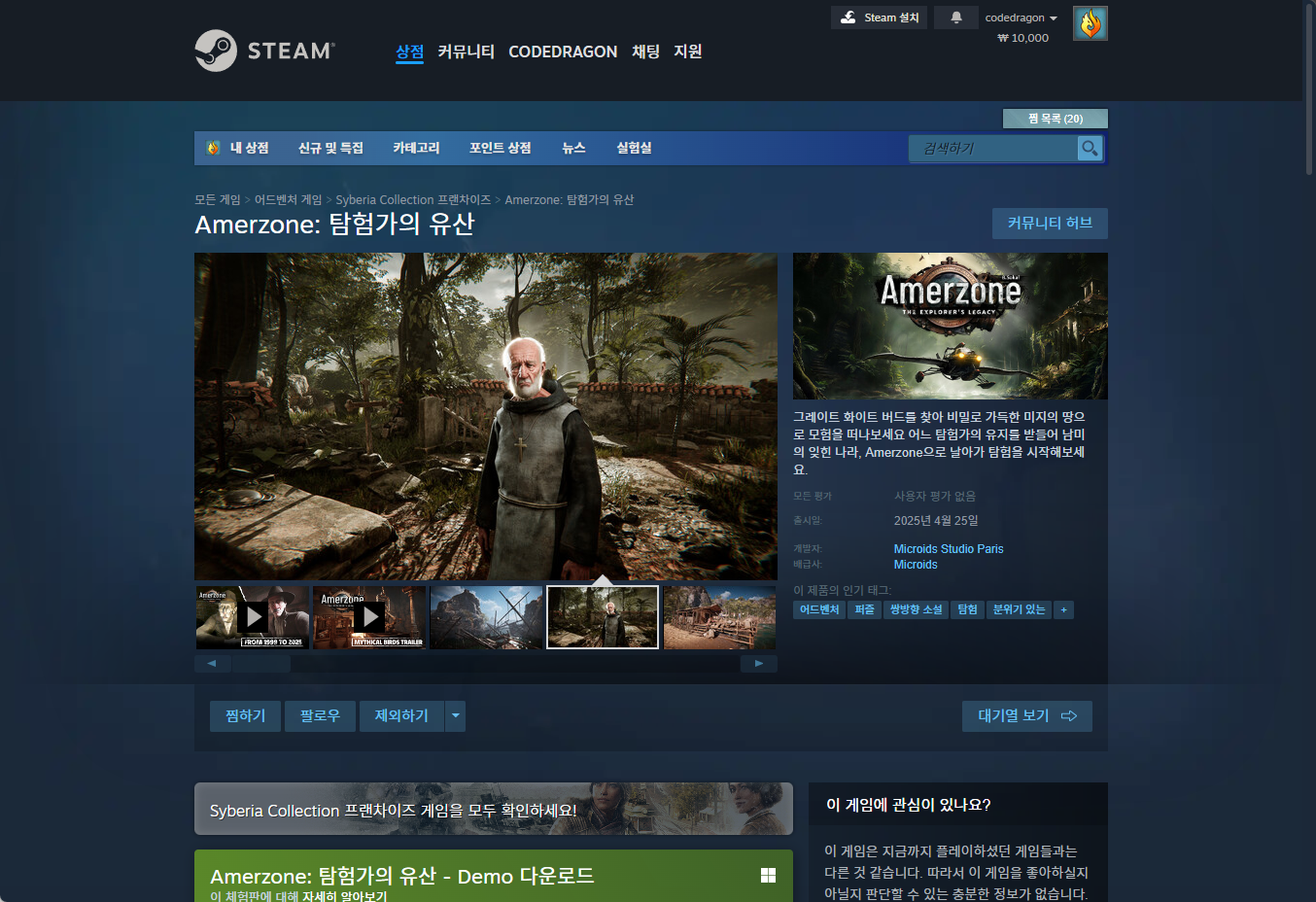
Task: Open CODEDRAGON profile navigation item
Action: [563, 52]
